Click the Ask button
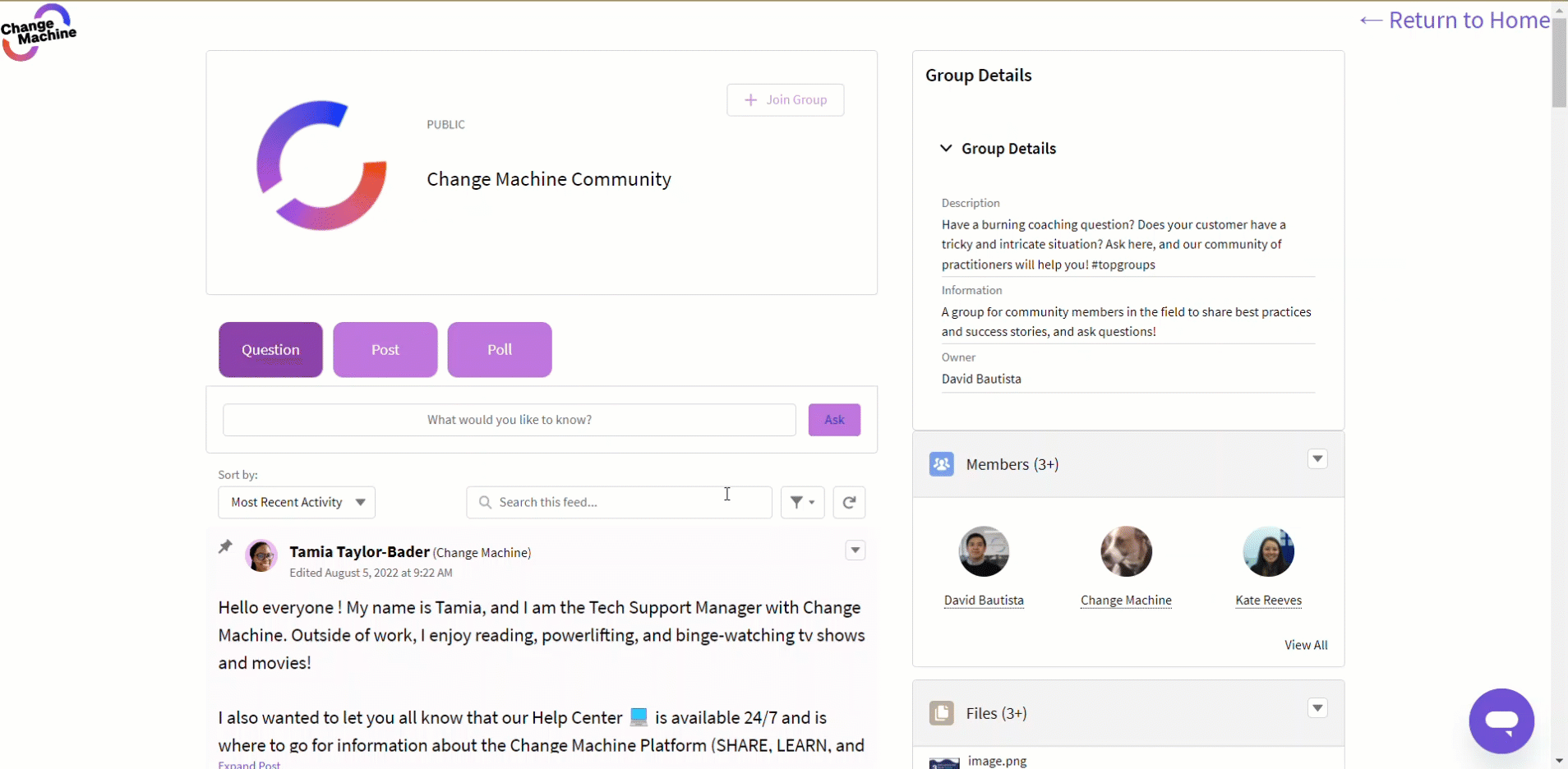 pos(834,420)
